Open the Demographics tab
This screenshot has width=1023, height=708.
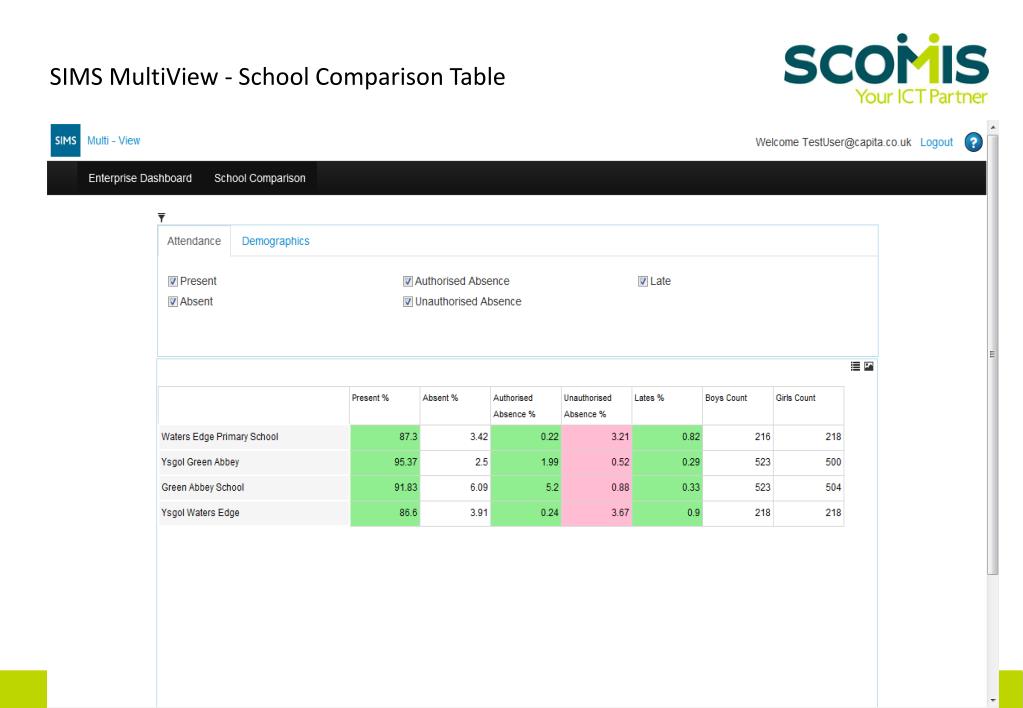[275, 241]
